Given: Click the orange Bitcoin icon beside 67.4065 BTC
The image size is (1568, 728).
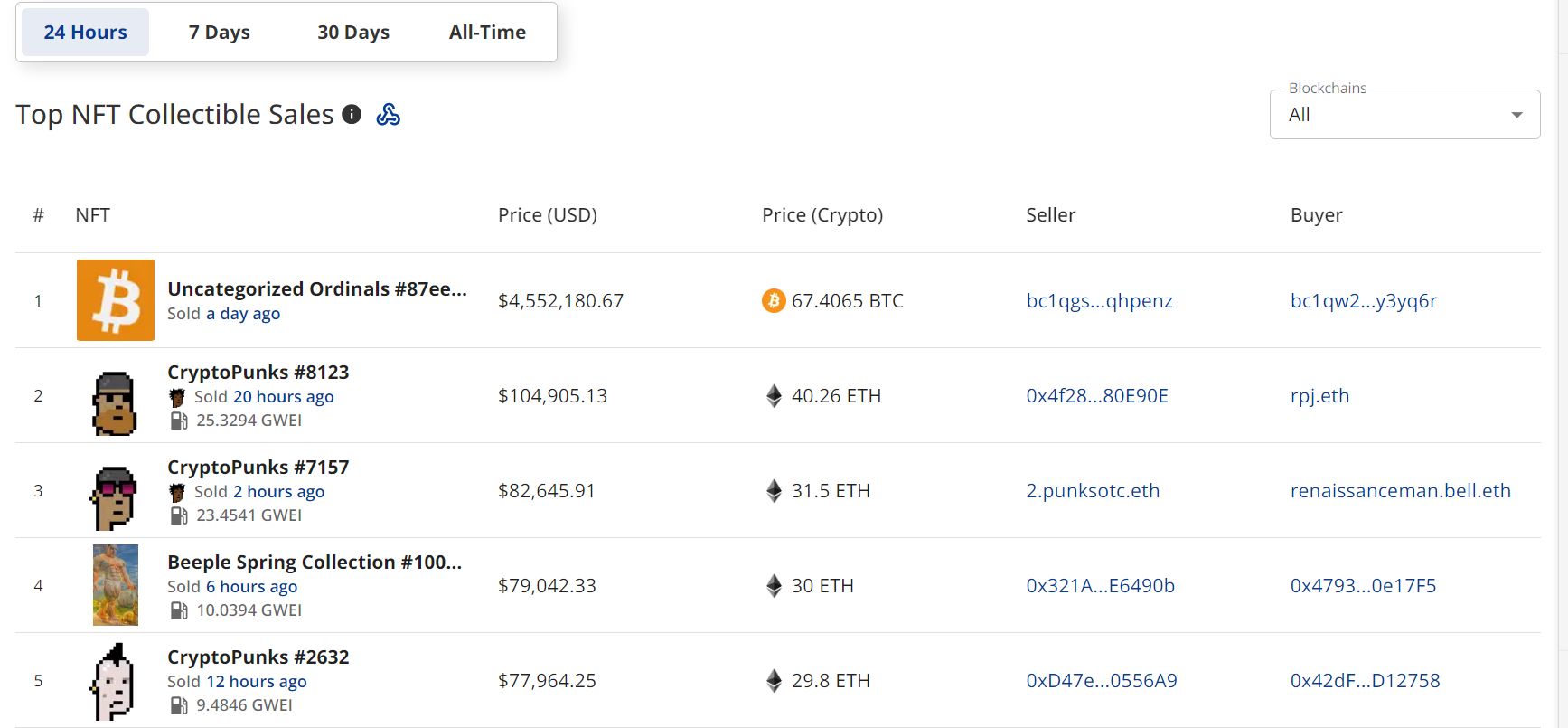Looking at the screenshot, I should [x=774, y=300].
